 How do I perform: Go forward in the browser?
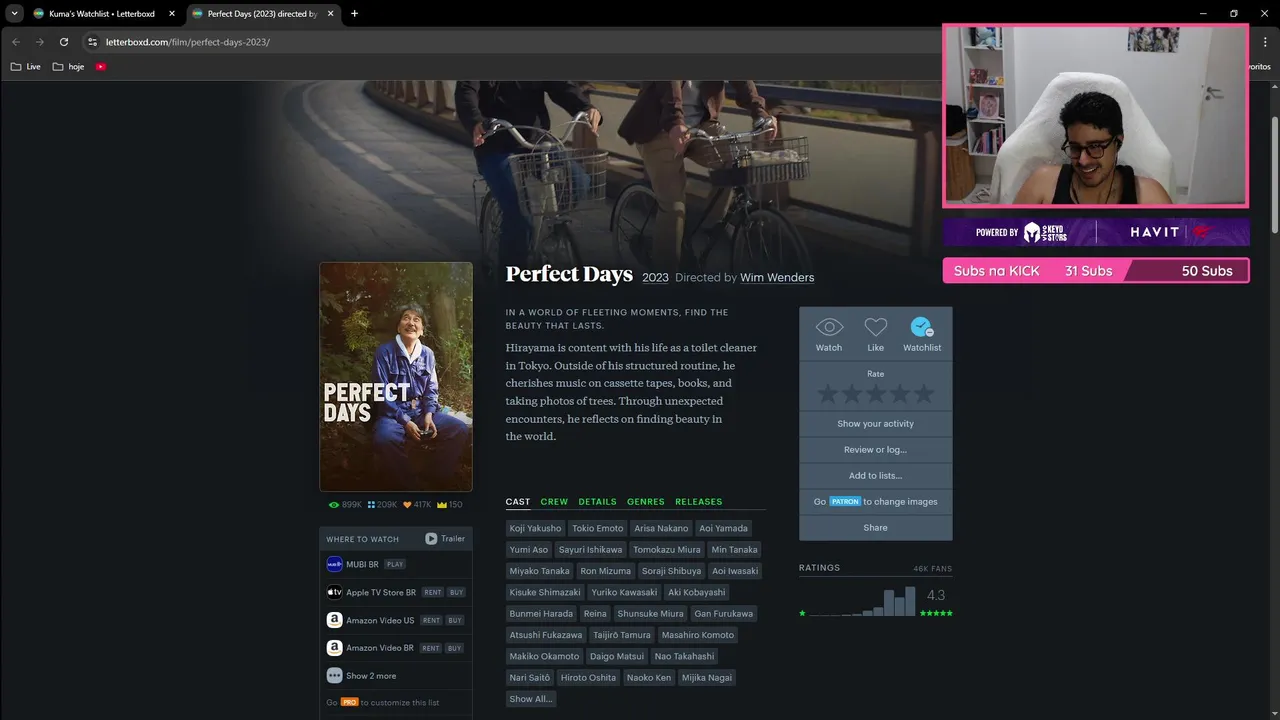pos(40,42)
